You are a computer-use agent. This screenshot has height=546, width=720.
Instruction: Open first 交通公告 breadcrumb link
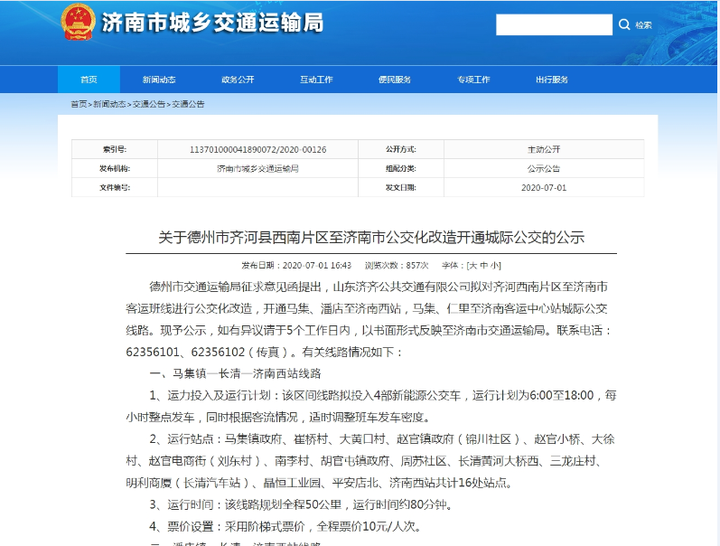[x=149, y=104]
